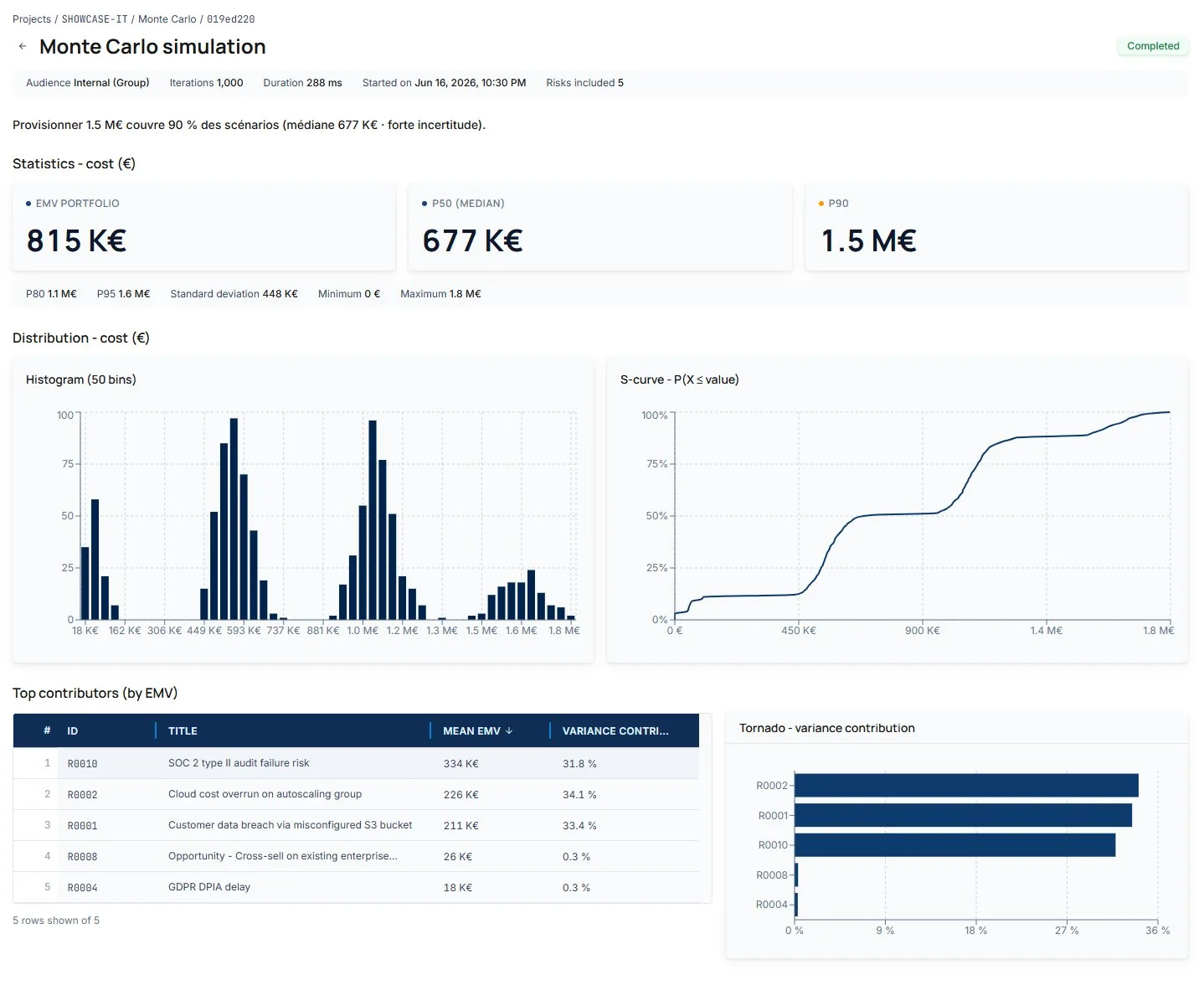Open the Opportunity - Cross-sell row
The image size is (1204, 1001).
(356, 856)
